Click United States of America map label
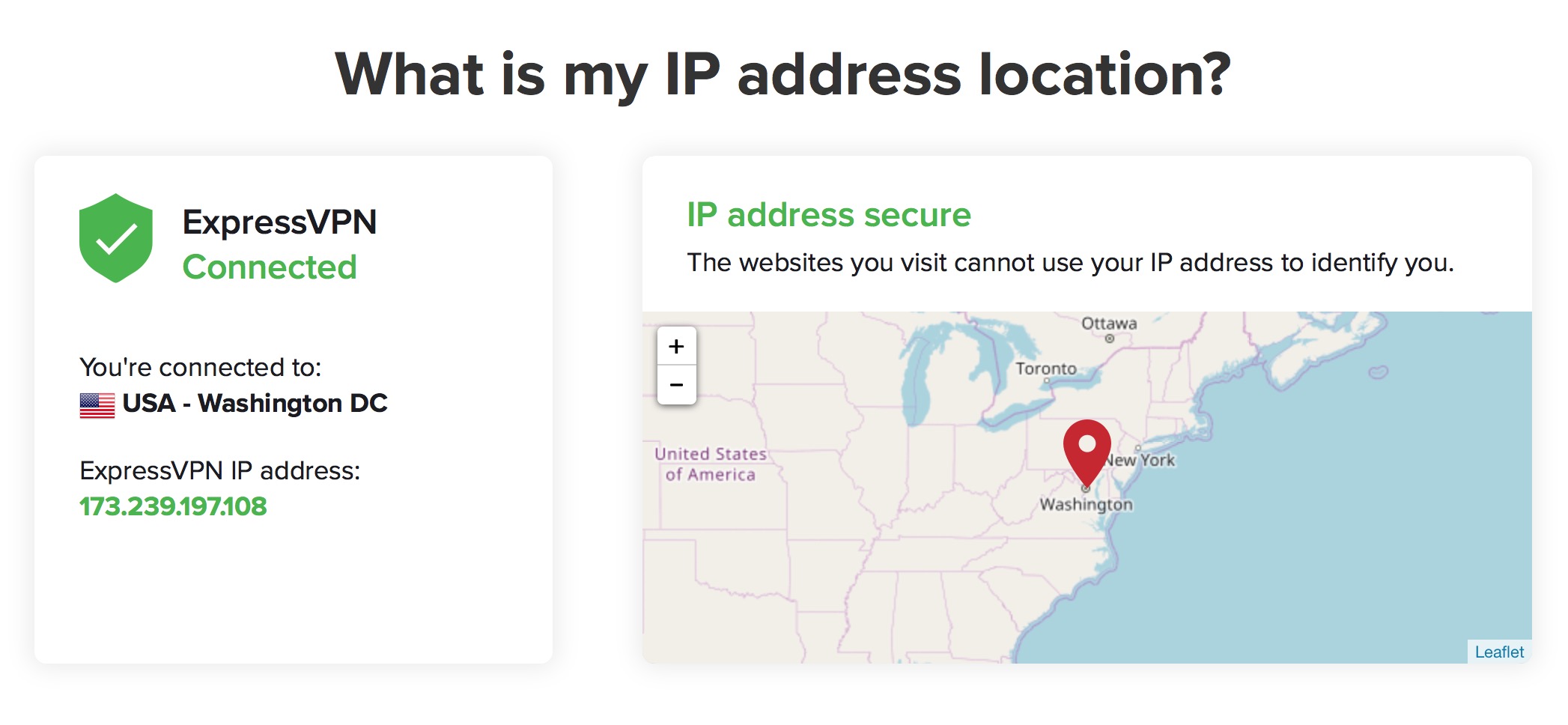This screenshot has width=1568, height=725. pos(711,464)
